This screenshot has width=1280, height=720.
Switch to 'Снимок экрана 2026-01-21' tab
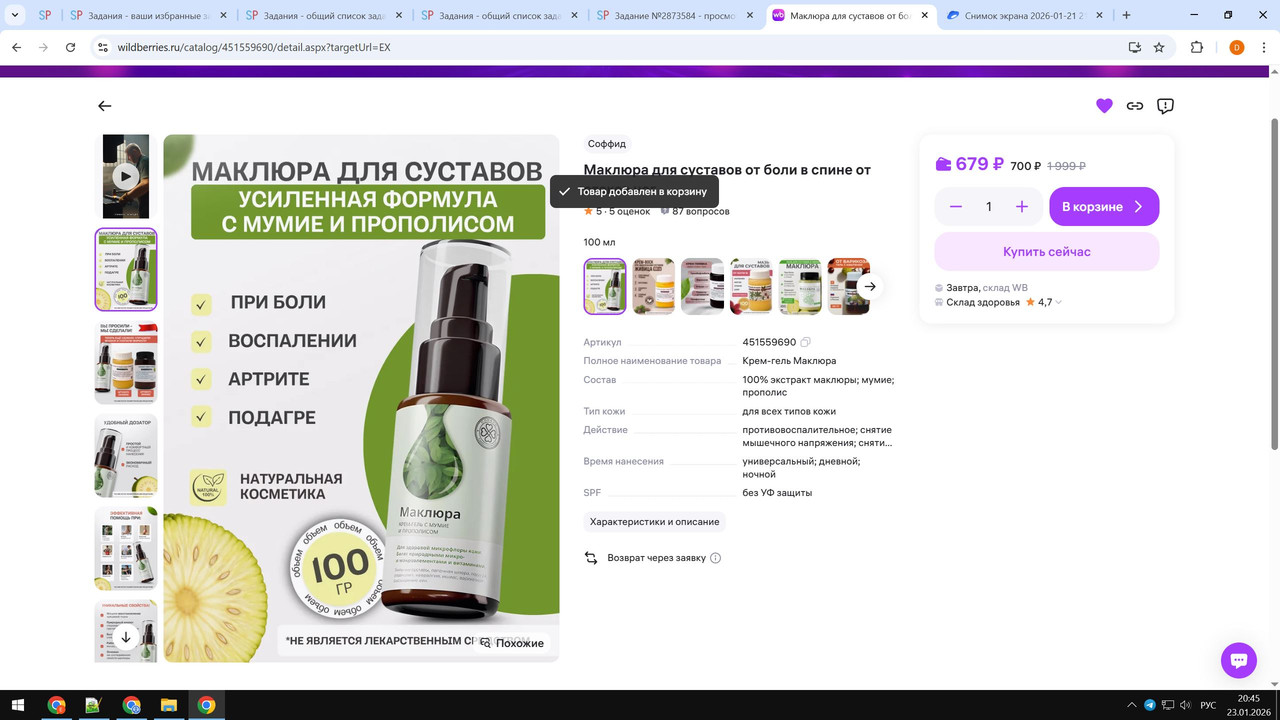click(1024, 15)
